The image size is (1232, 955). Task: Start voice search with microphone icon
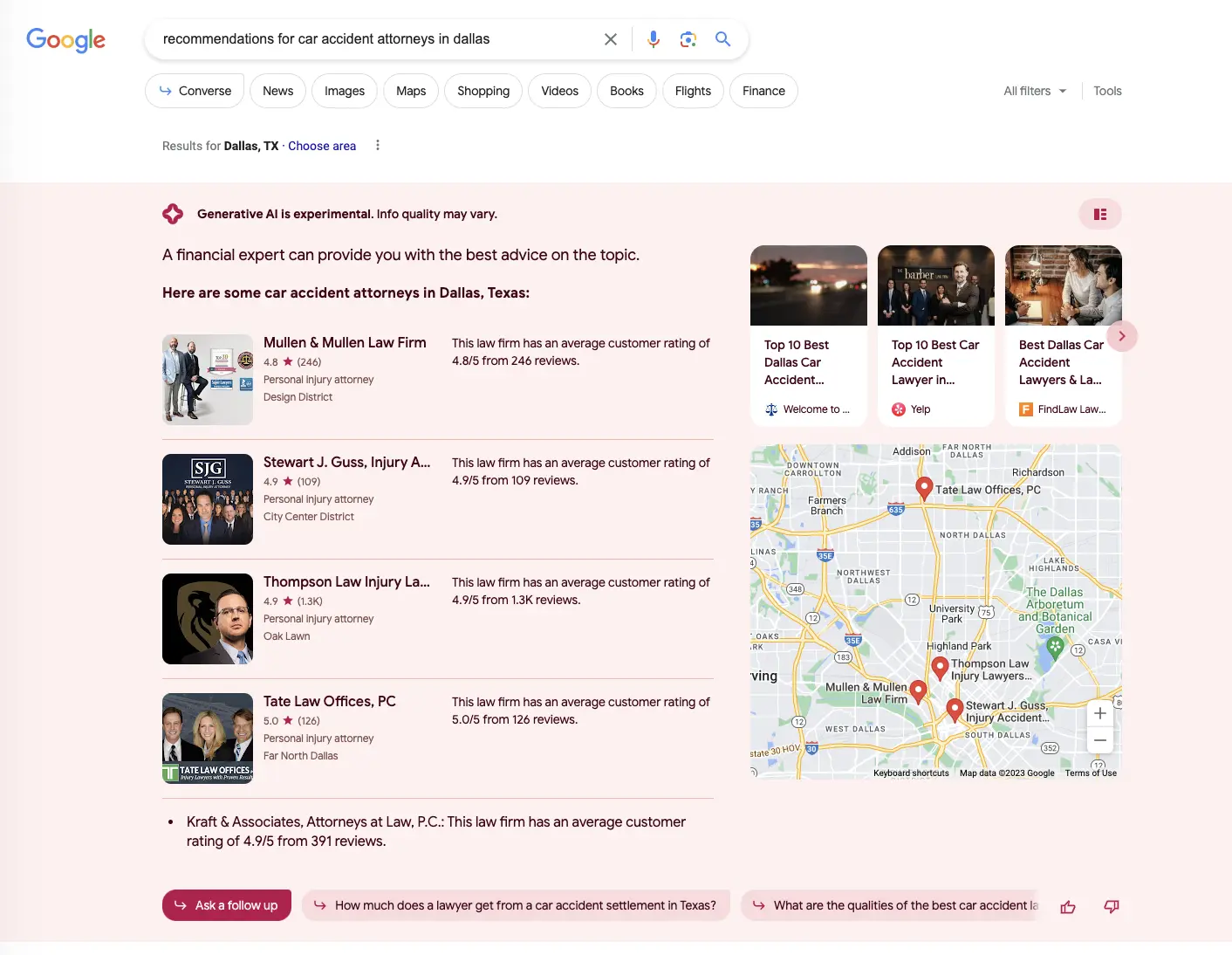click(x=654, y=39)
